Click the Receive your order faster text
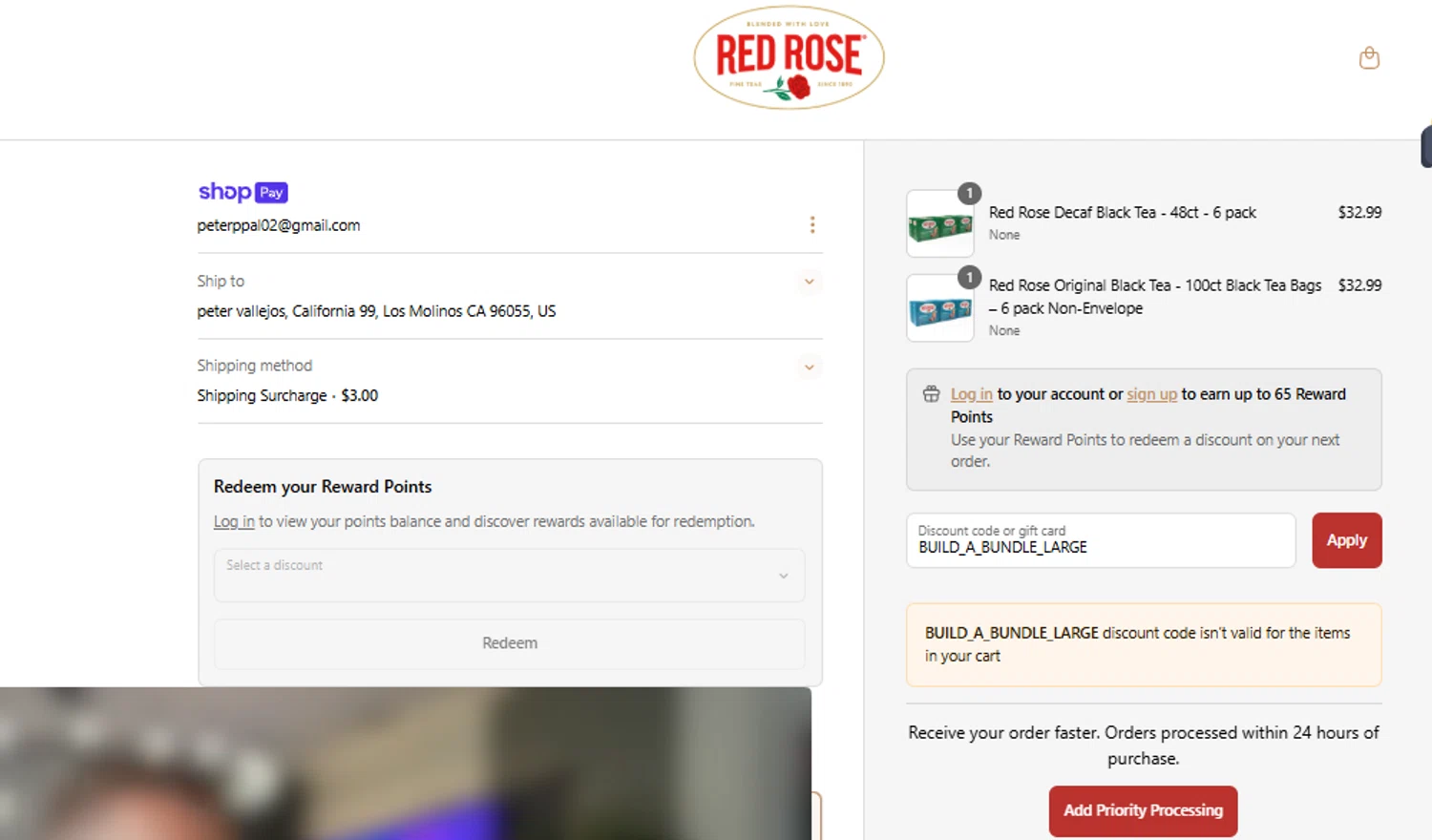The height and width of the screenshot is (840, 1432). (1144, 745)
